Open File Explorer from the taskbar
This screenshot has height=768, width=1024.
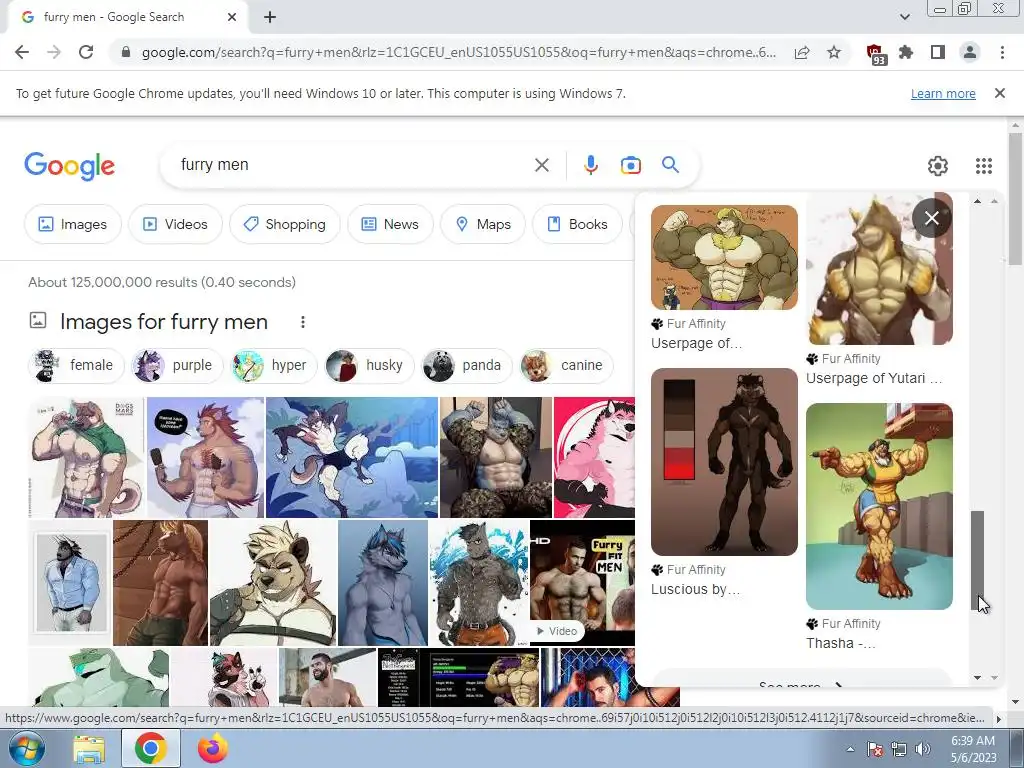click(x=89, y=749)
